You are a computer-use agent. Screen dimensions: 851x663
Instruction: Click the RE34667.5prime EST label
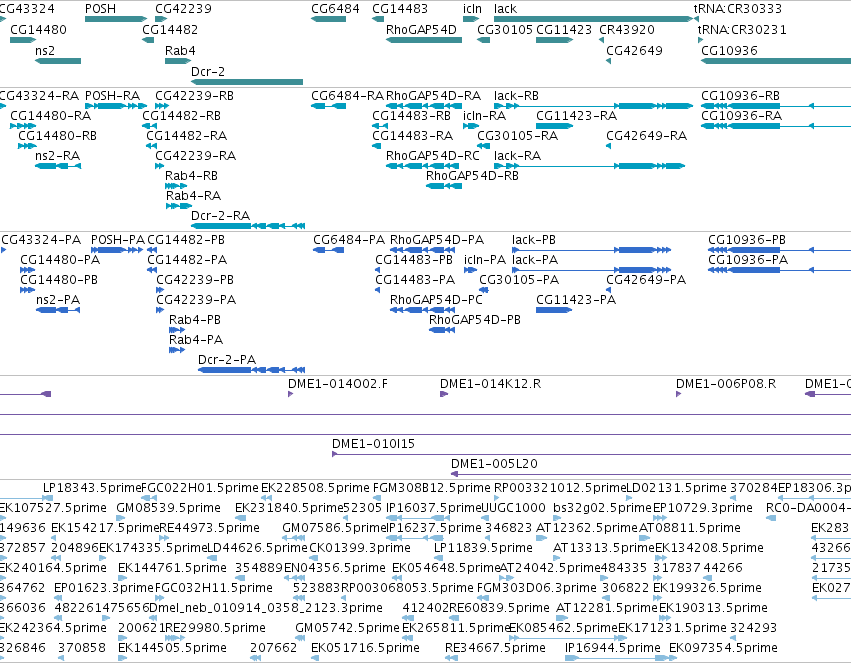[x=496, y=648]
